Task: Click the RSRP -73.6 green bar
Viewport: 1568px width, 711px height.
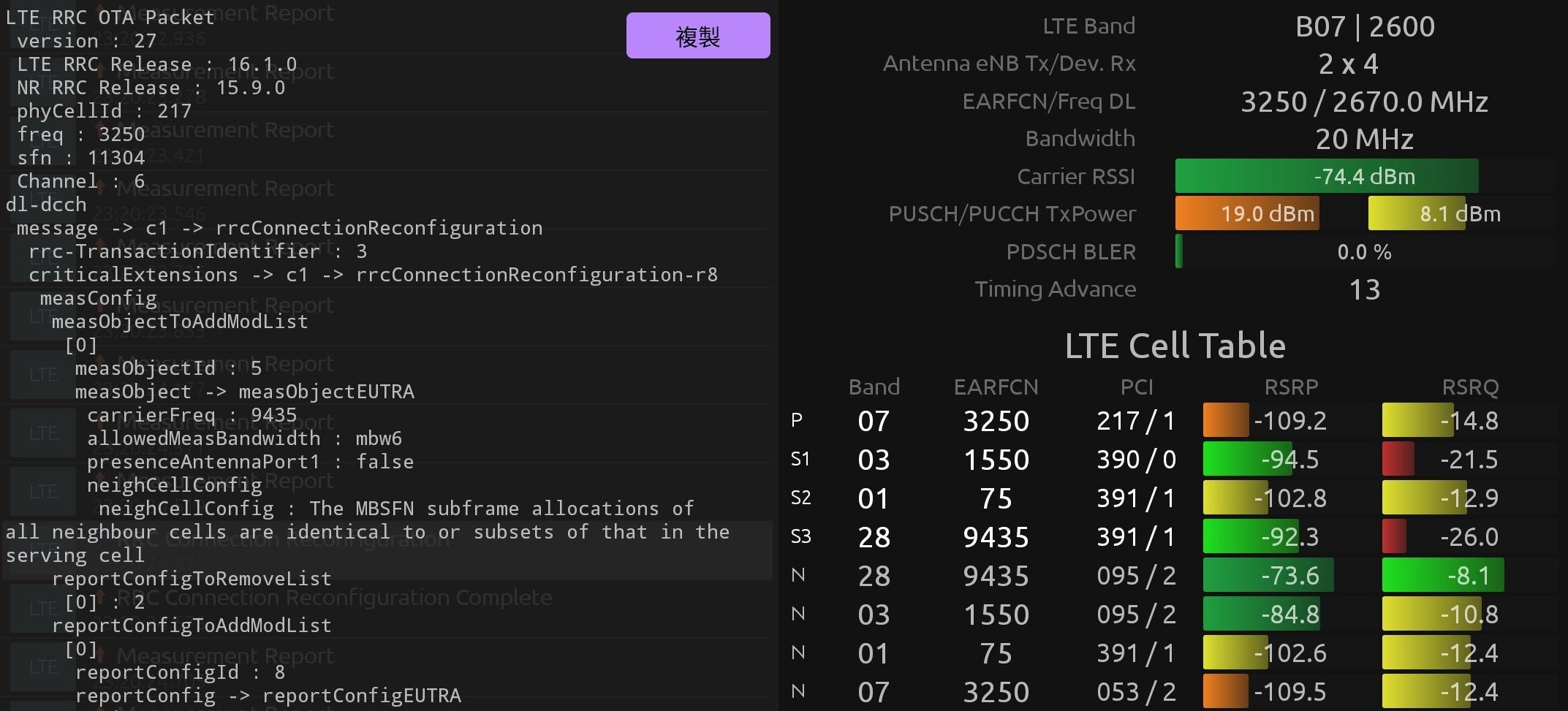Action: 1268,576
